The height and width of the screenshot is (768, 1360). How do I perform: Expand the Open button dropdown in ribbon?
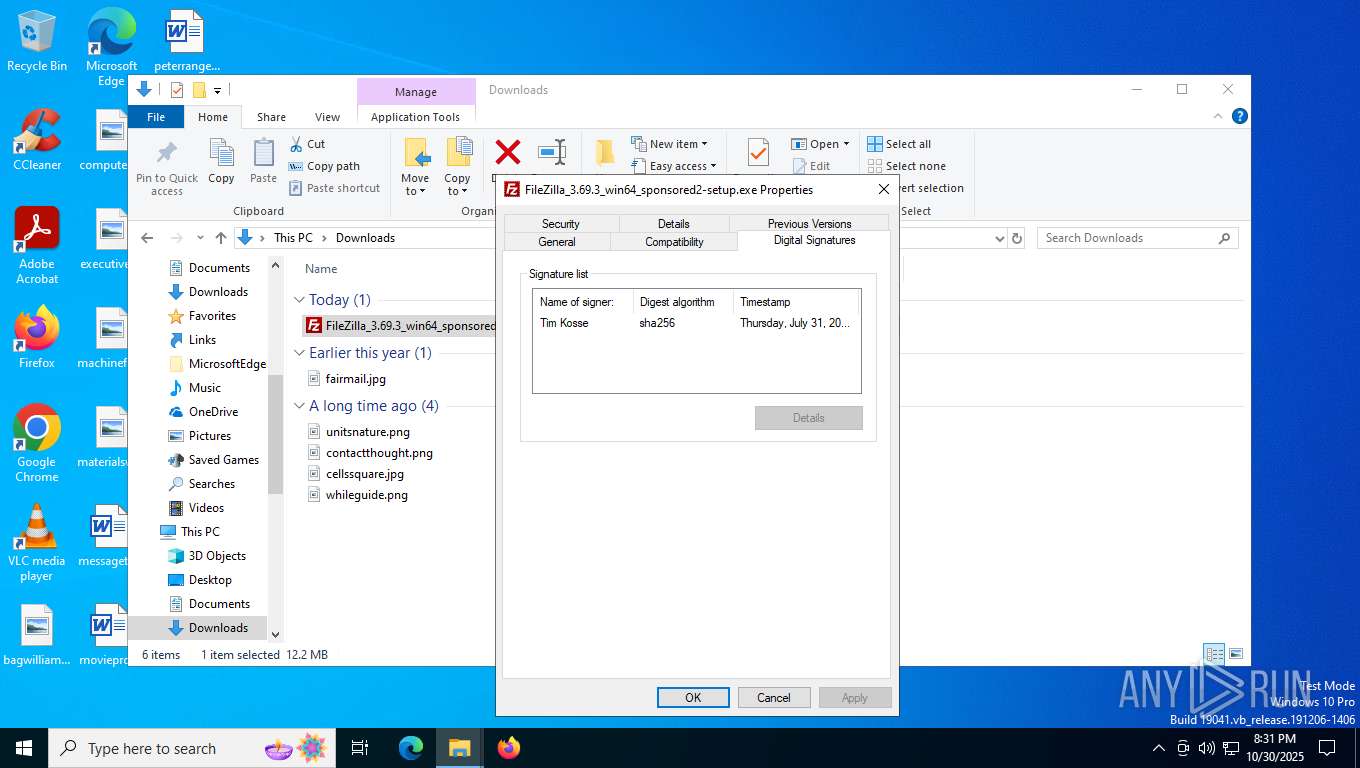(x=846, y=144)
